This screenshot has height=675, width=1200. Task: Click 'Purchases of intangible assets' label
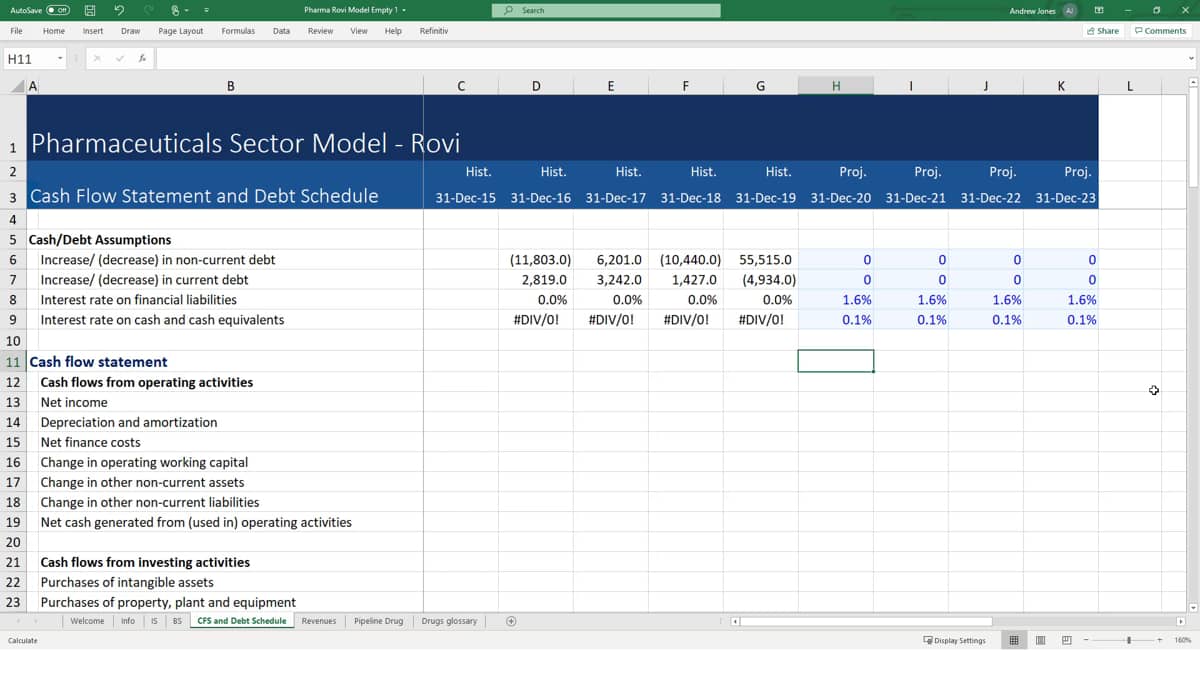point(127,582)
